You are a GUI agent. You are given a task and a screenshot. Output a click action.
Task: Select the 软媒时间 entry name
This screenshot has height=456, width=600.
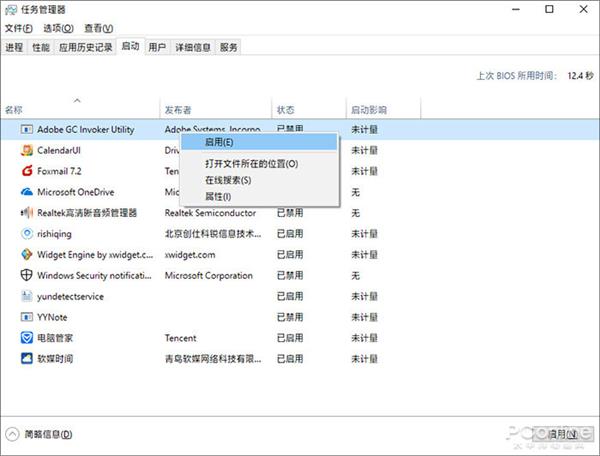55,358
